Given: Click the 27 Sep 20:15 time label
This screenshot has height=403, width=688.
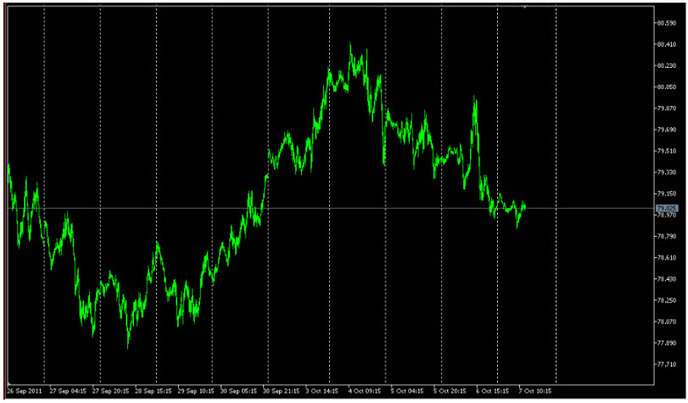Looking at the screenshot, I should pyautogui.click(x=111, y=391).
